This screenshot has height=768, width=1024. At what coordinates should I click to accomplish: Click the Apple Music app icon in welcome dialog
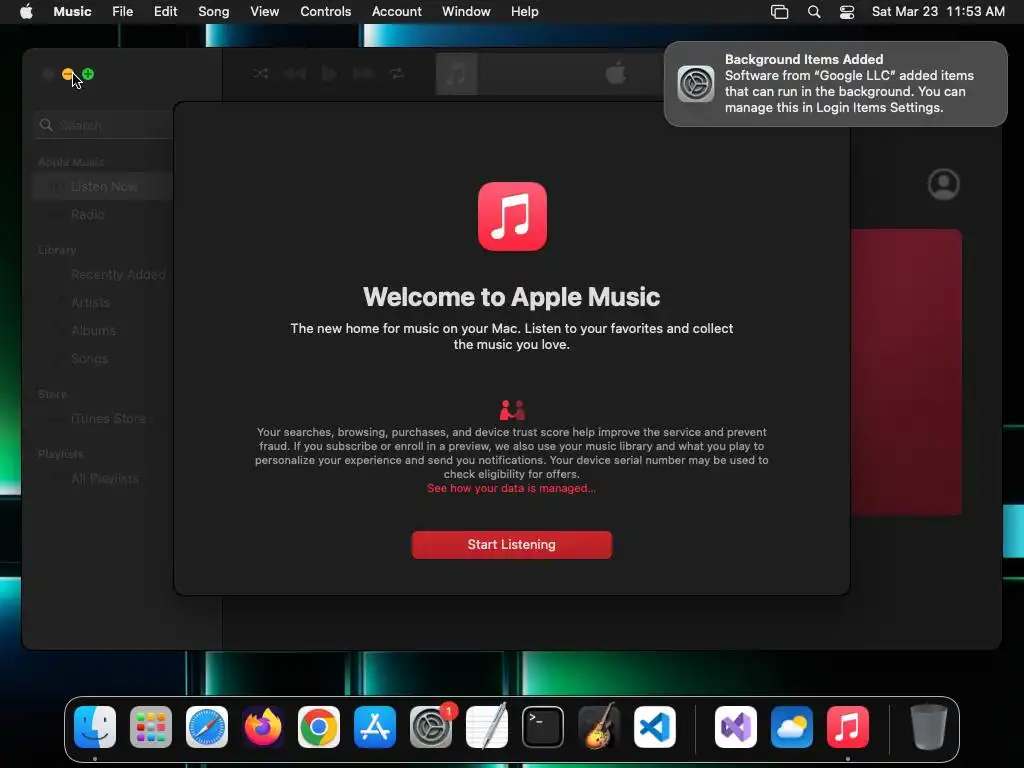pos(512,216)
